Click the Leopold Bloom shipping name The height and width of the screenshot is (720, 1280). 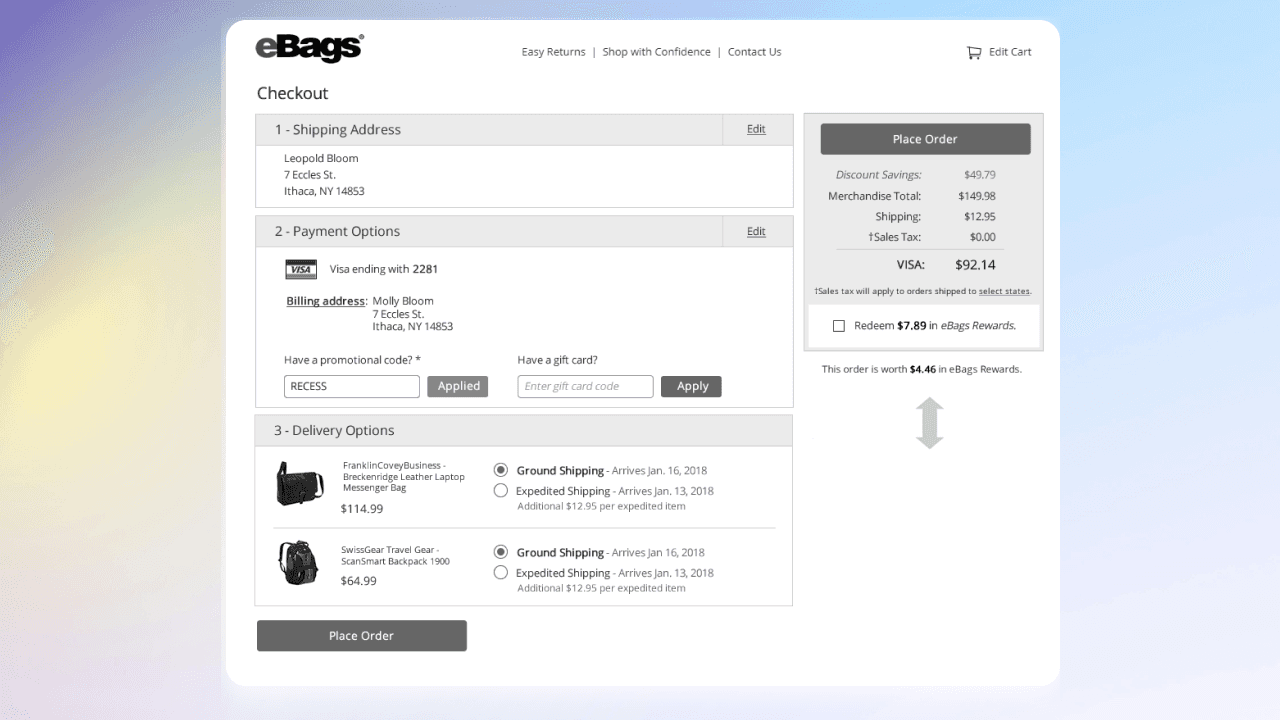321,158
